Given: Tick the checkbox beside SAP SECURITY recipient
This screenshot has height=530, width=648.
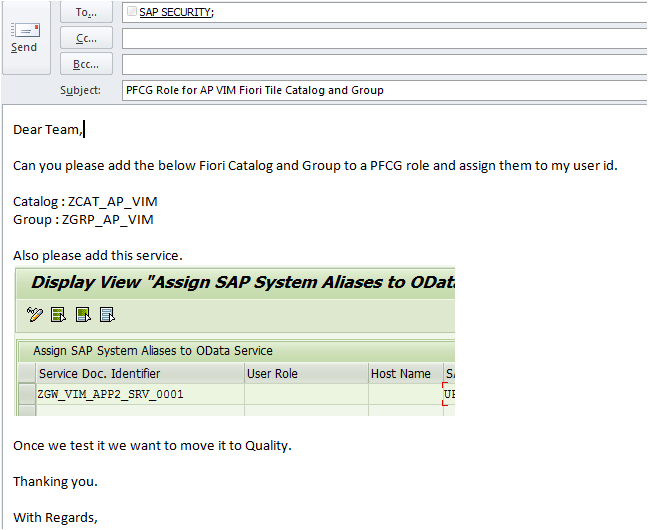Looking at the screenshot, I should pyautogui.click(x=132, y=12).
